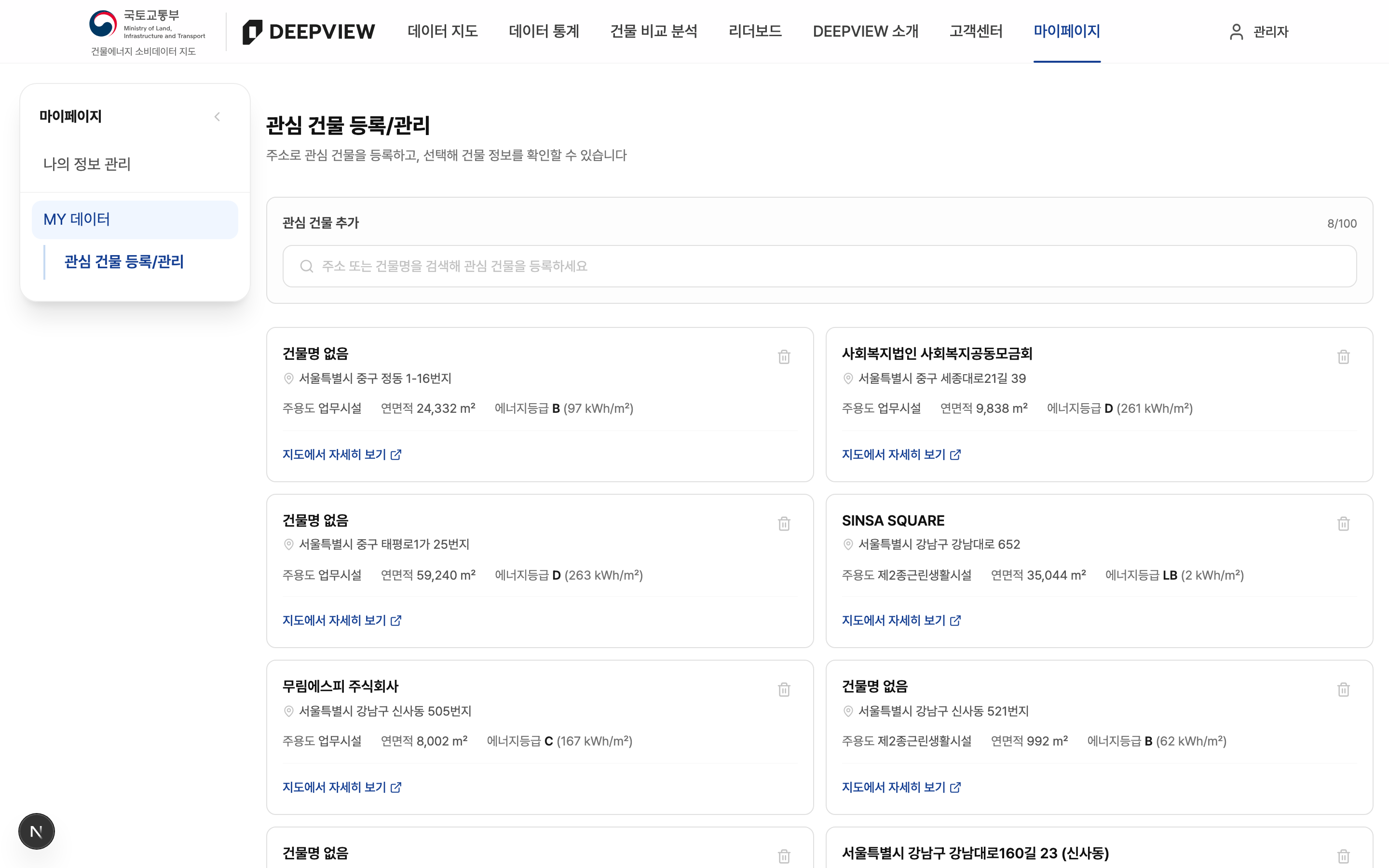Select 관심 건물 등록/관리 sidebar item
1389x868 pixels.
124,262
